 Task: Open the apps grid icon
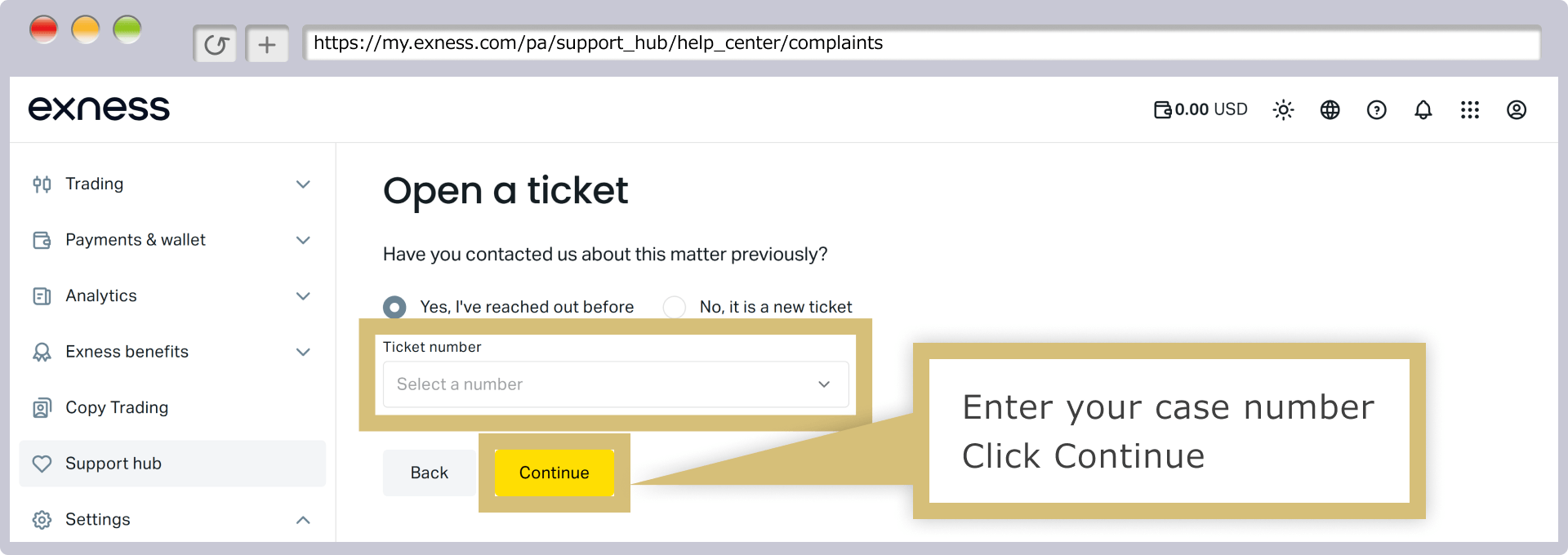click(1469, 109)
